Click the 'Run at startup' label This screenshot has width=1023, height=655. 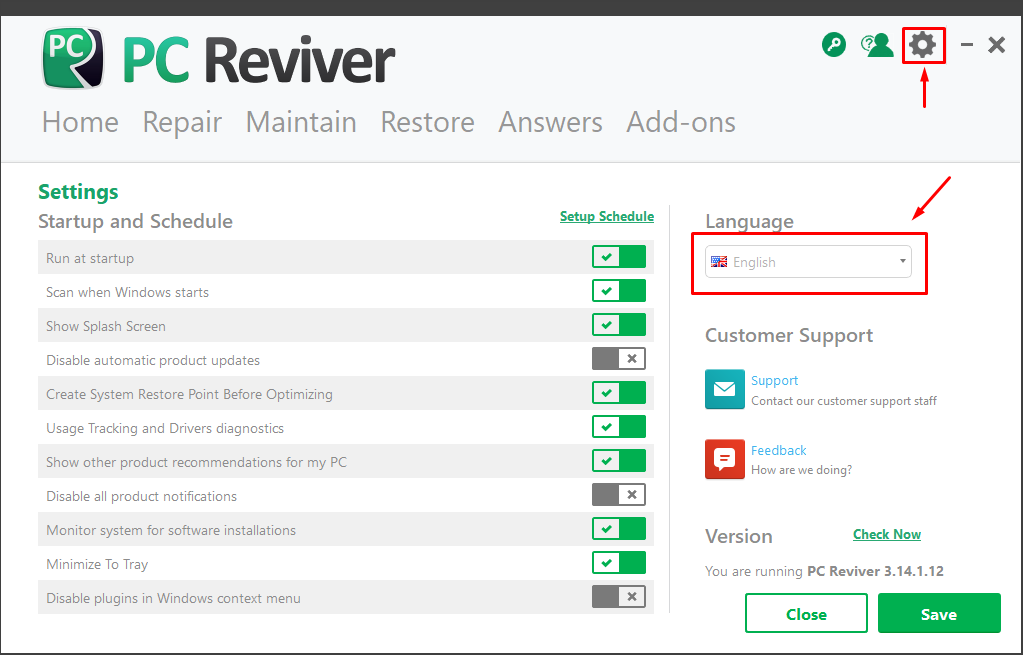pyautogui.click(x=90, y=258)
